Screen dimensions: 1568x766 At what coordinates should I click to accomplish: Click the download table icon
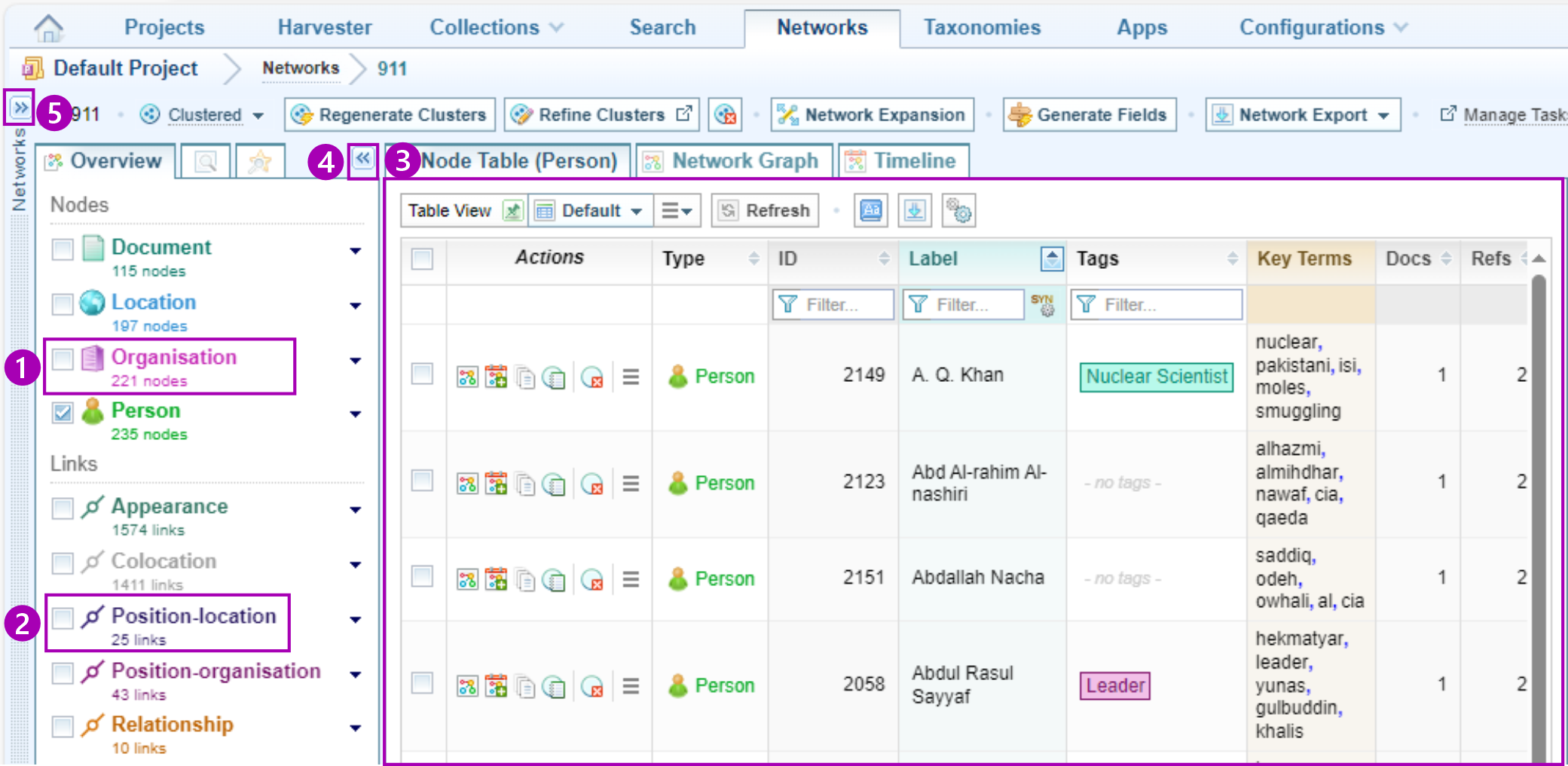(915, 211)
